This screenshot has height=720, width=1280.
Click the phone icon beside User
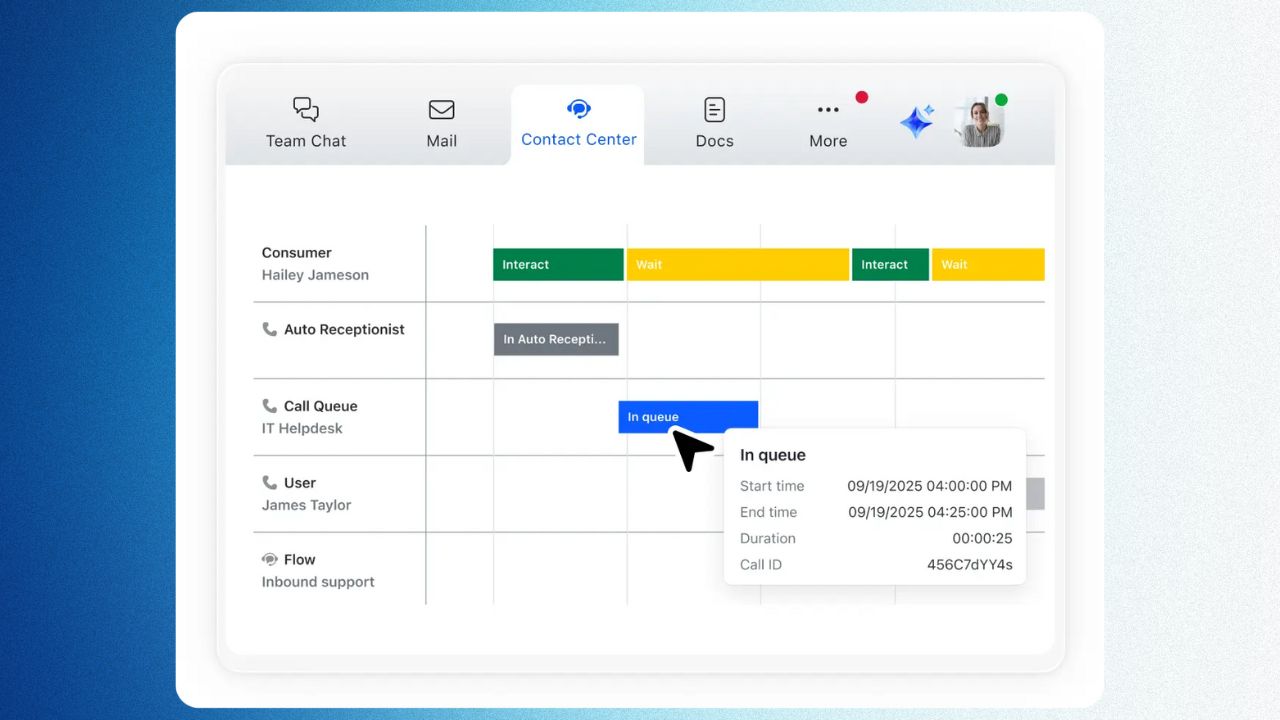pos(269,483)
